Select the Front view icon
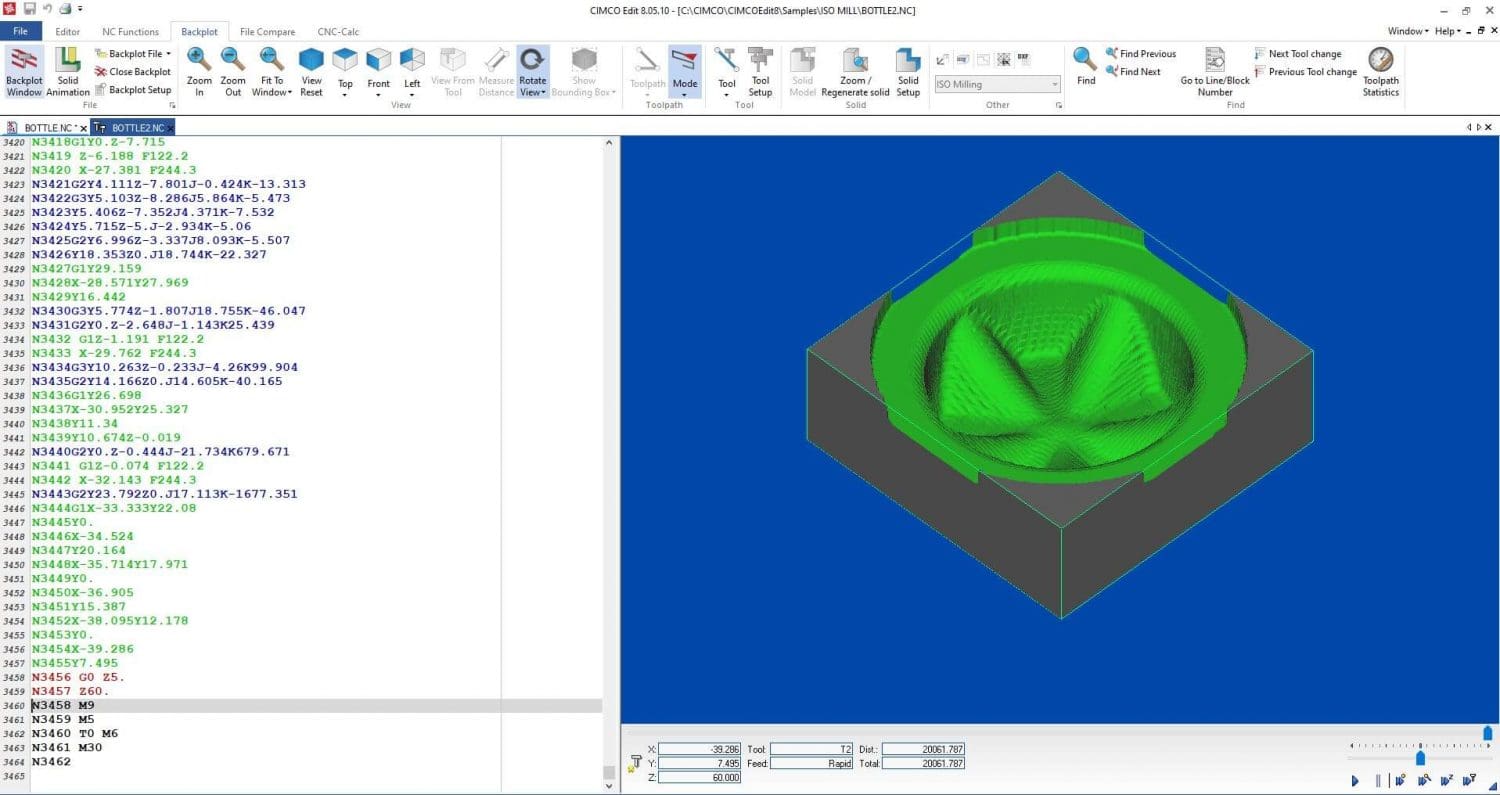The image size is (1500, 795). click(x=378, y=69)
